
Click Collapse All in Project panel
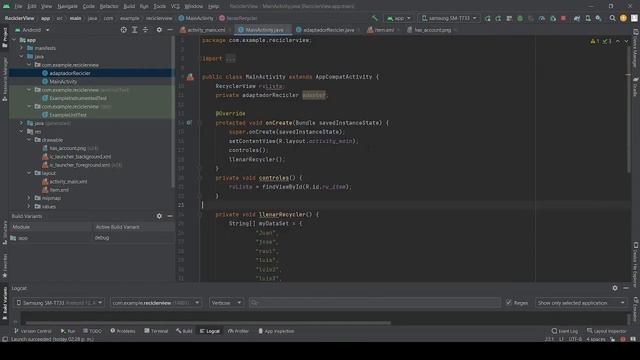point(145,30)
